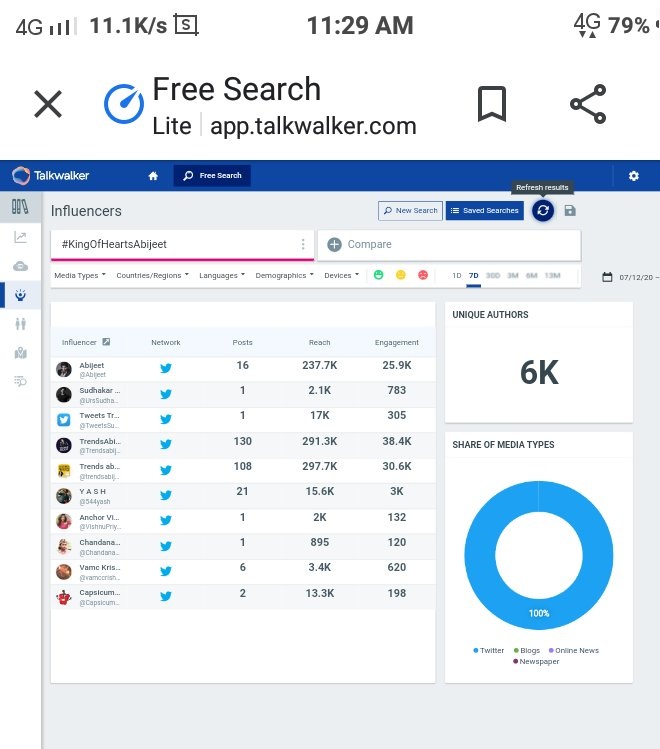Screen dimensions: 660x749
Task: Select the 3M time range
Action: click(x=512, y=276)
